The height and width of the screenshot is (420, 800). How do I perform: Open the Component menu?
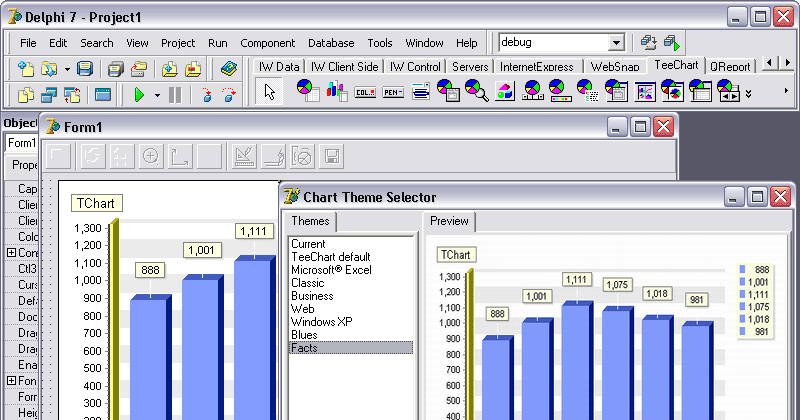click(267, 43)
